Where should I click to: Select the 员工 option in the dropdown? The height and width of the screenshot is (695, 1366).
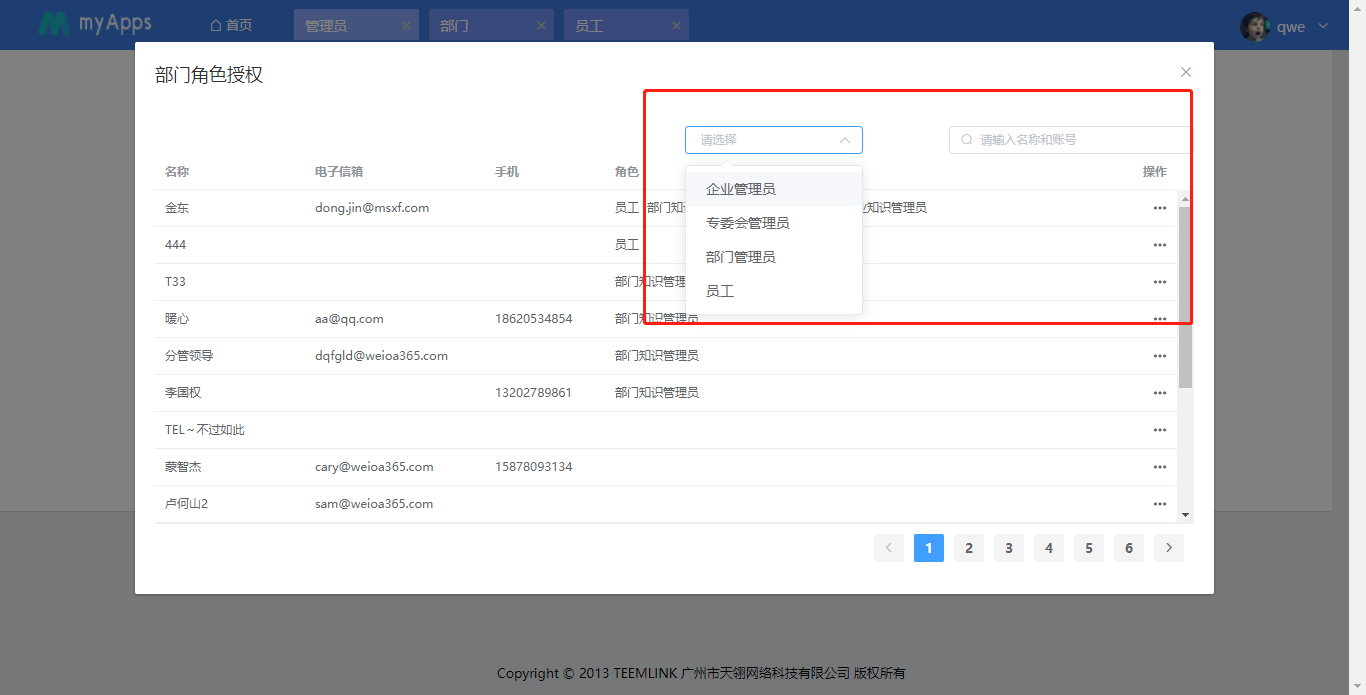pos(720,291)
